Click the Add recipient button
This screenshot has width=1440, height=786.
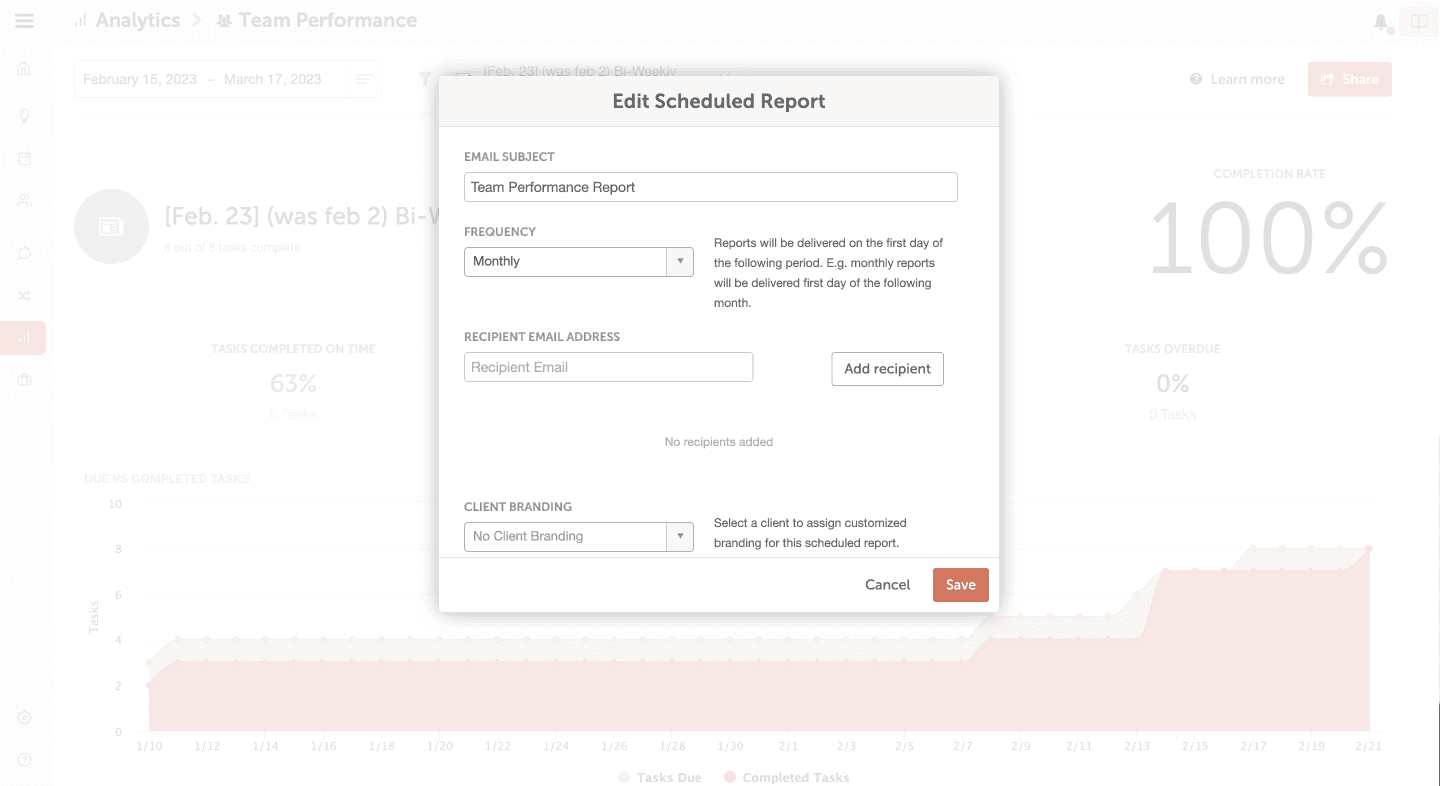point(887,368)
